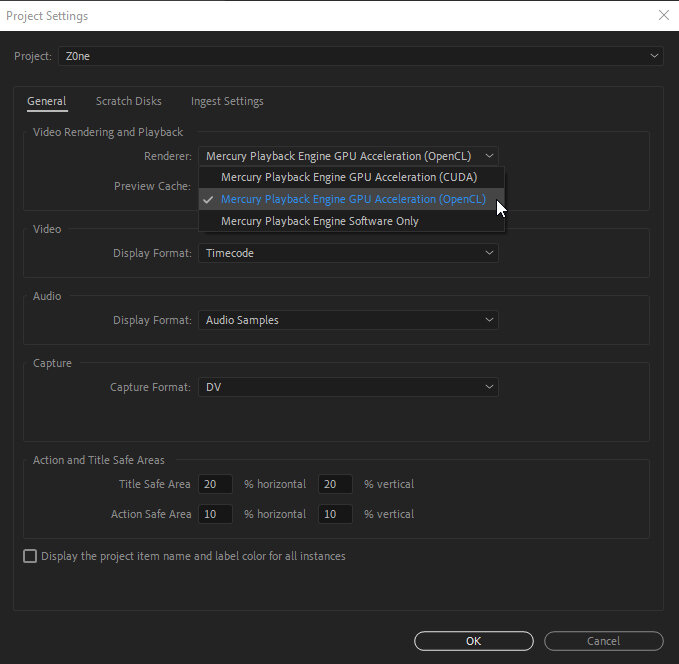Open the Ingest Settings tab

(x=227, y=101)
